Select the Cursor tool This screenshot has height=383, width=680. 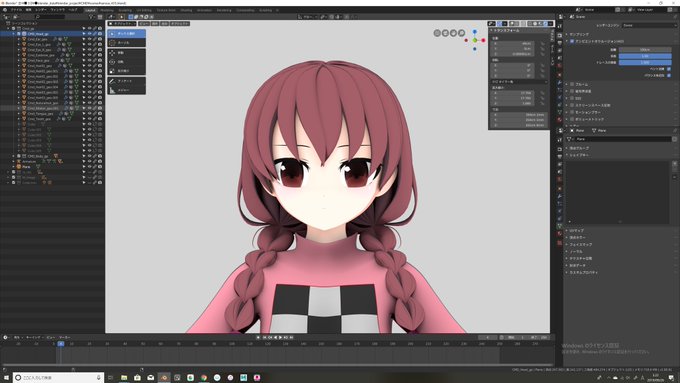tap(126, 43)
